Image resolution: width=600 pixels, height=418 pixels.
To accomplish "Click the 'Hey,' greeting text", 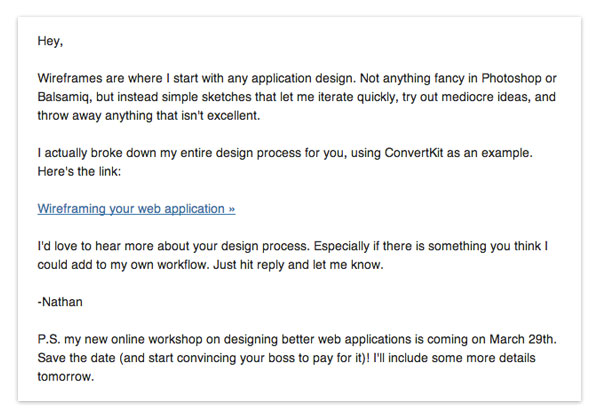I will 51,42.
